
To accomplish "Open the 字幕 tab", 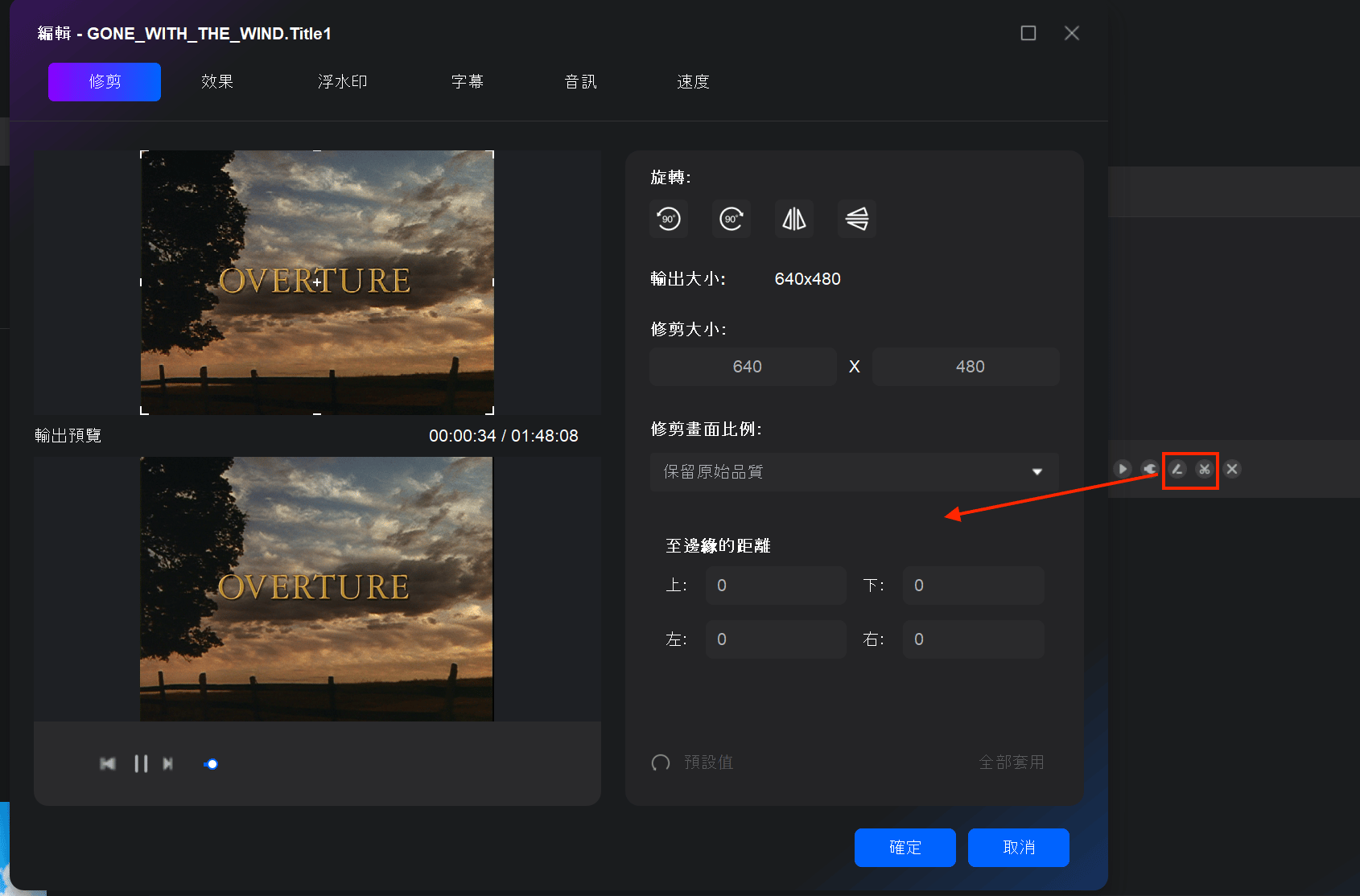I will pos(468,82).
